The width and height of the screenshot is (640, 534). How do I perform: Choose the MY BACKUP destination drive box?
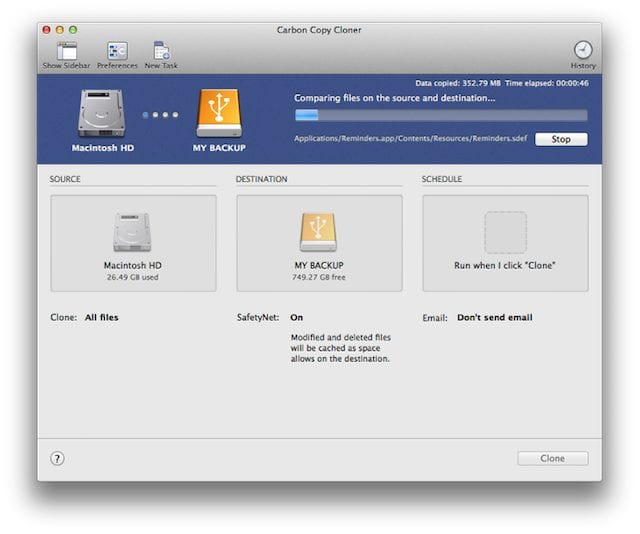click(x=319, y=243)
